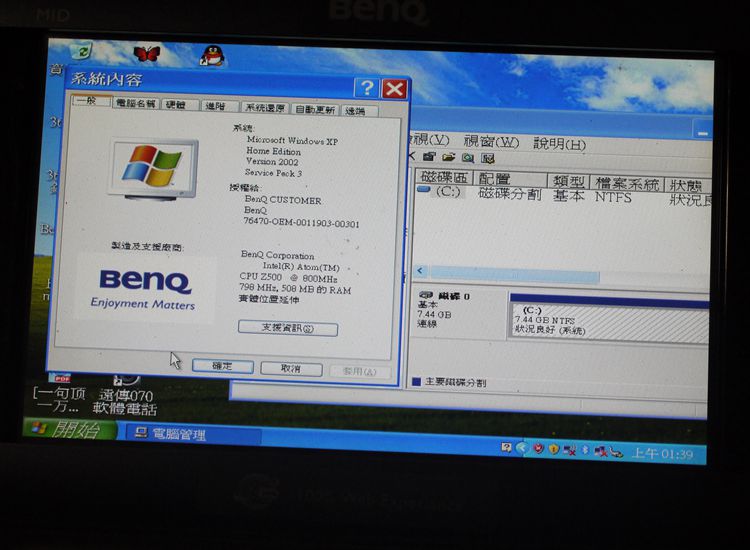Click the 開始 Start button
The image size is (750, 550).
click(70, 429)
